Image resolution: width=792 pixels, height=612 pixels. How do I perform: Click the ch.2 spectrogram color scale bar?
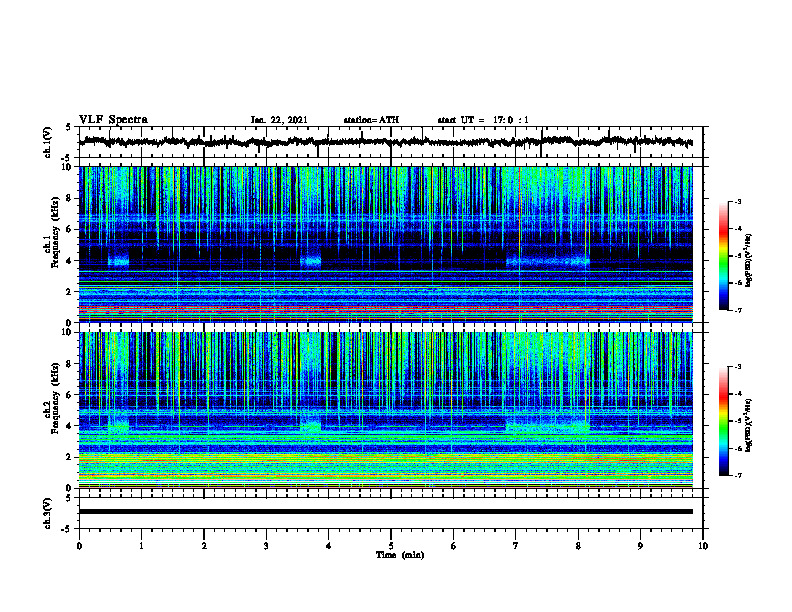point(724,421)
